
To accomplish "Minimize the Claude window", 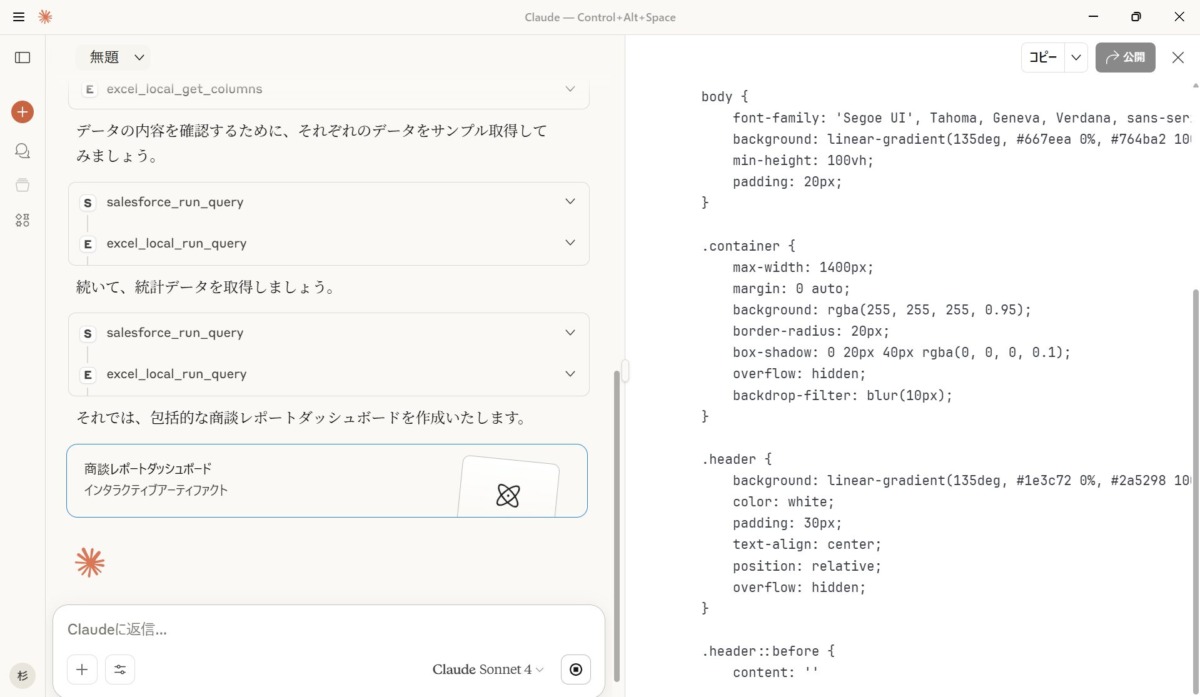I will [1092, 17].
